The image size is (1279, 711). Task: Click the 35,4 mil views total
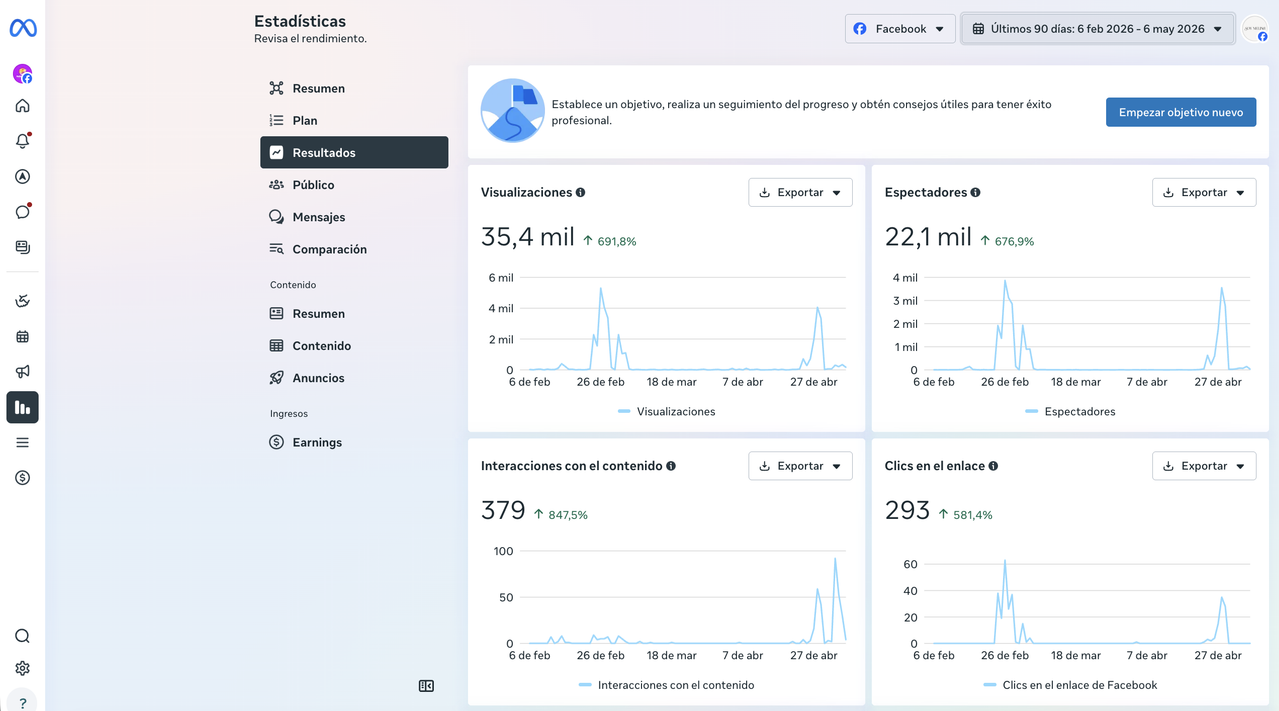click(528, 237)
